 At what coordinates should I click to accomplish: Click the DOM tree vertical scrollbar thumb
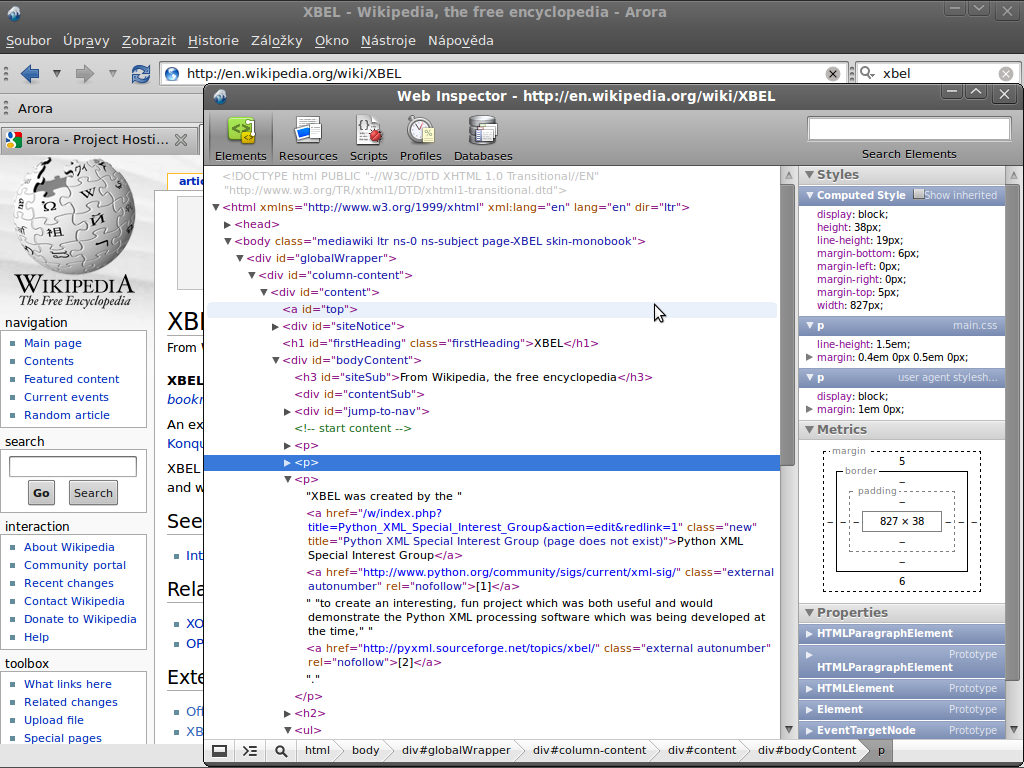[788, 323]
